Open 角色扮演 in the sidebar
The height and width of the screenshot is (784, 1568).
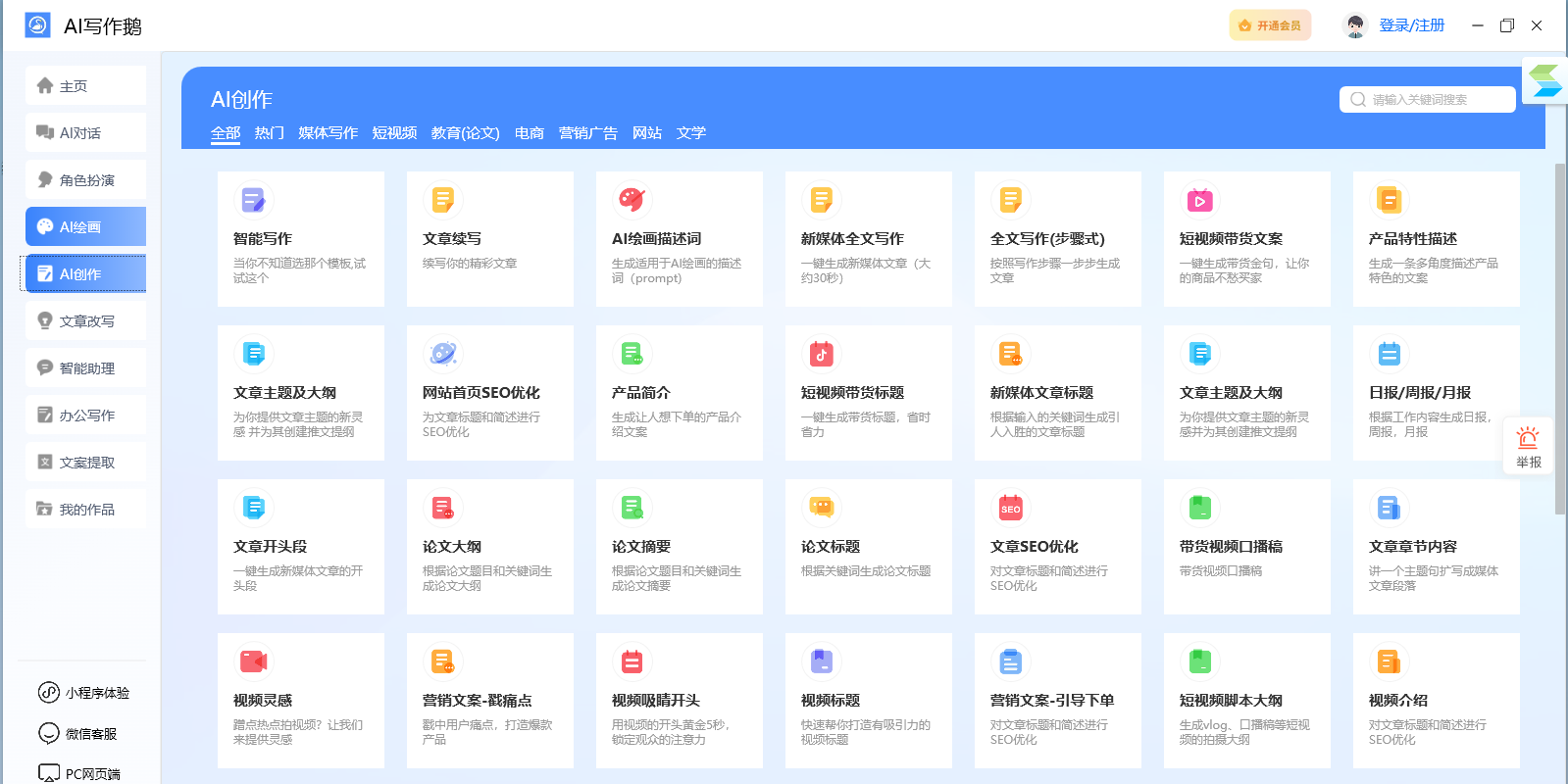pyautogui.click(x=85, y=180)
